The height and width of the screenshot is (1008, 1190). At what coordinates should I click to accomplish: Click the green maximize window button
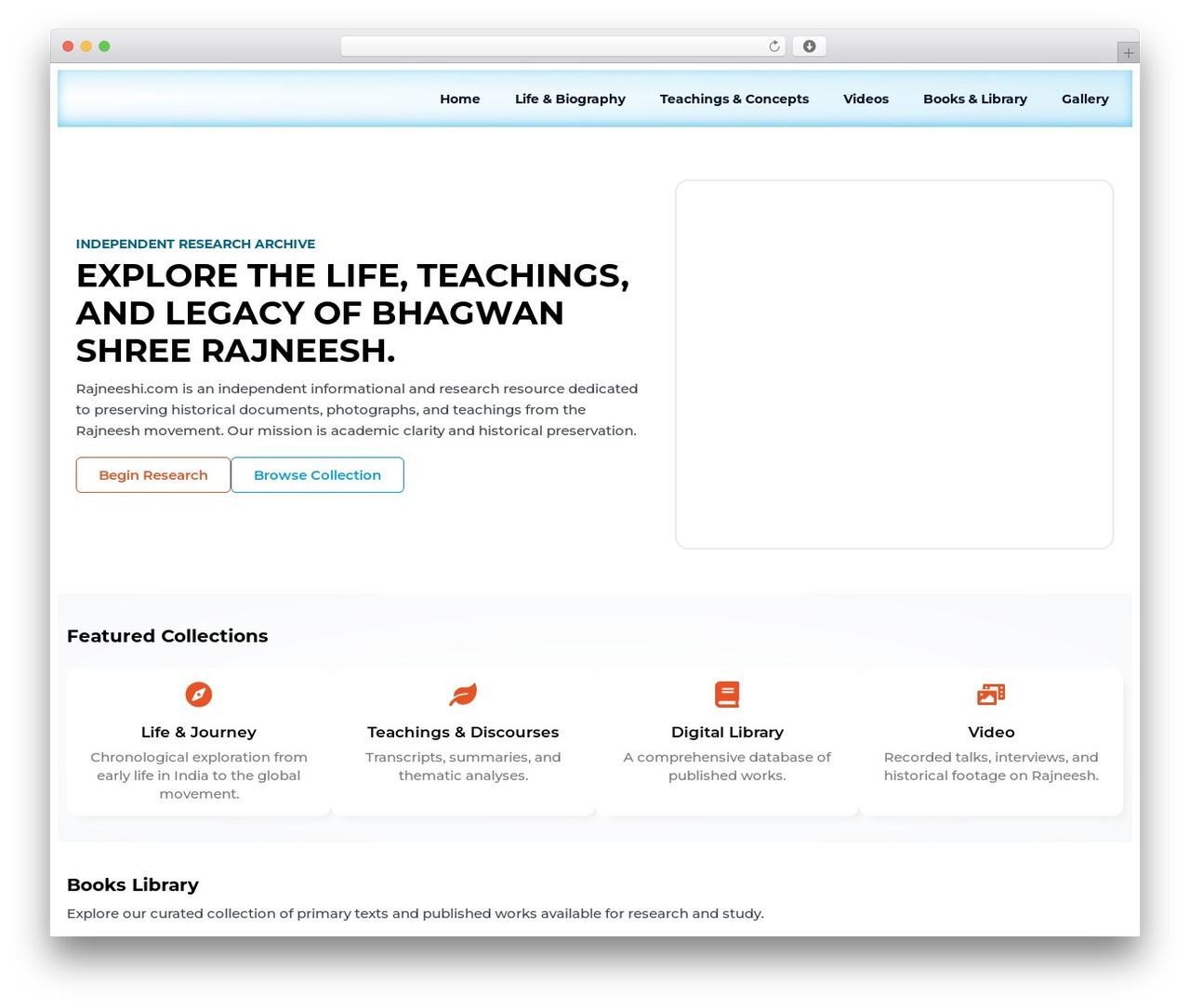[x=104, y=46]
